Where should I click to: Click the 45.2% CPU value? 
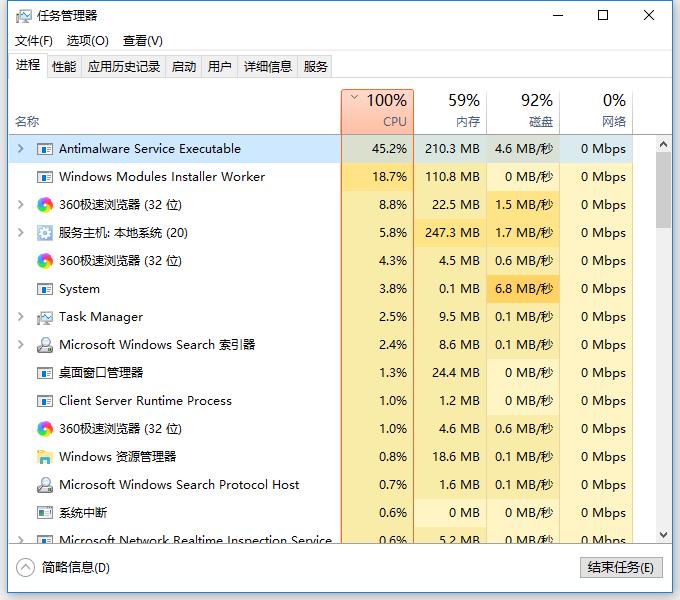[x=389, y=149]
